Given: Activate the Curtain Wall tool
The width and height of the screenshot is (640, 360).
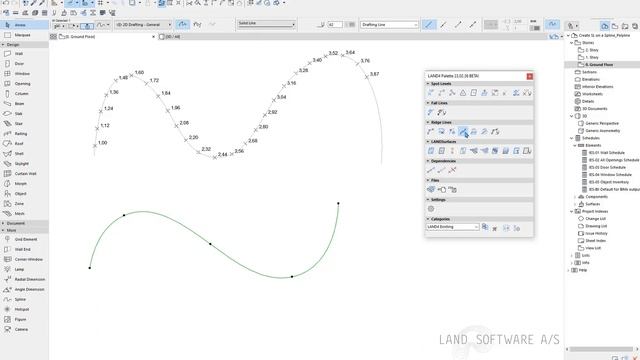Looking at the screenshot, I should click(x=24, y=173).
